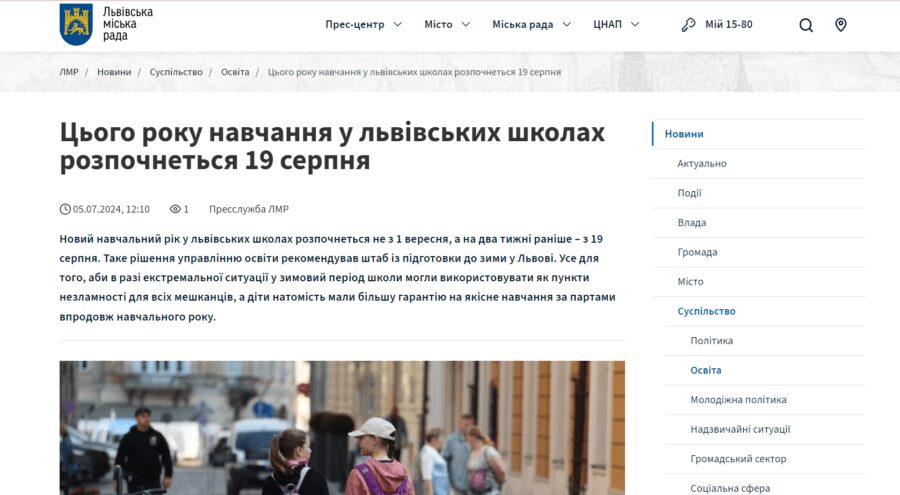Open Події in the sidebar

pyautogui.click(x=689, y=193)
